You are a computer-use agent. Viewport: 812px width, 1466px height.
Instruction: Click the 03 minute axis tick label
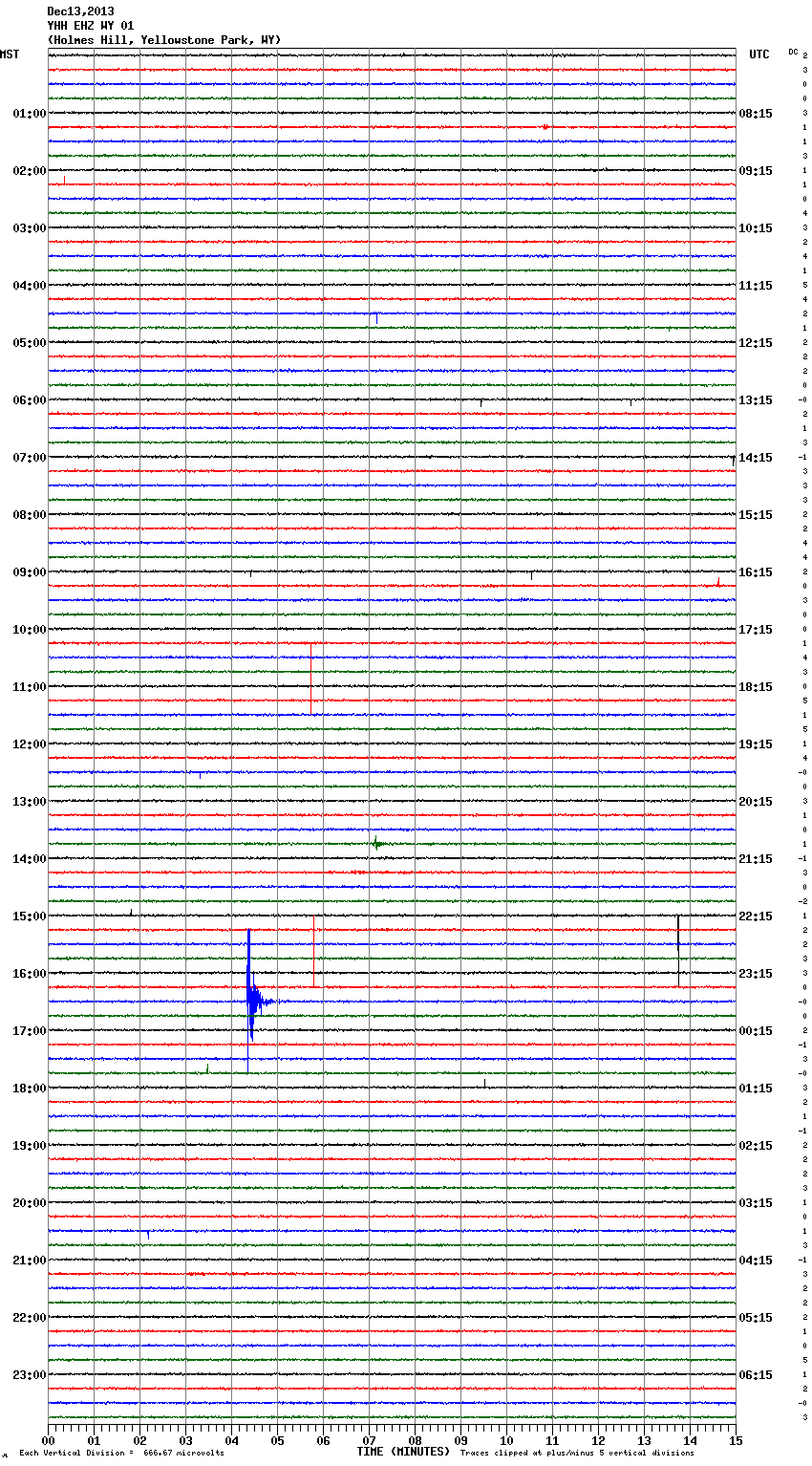pos(185,1440)
